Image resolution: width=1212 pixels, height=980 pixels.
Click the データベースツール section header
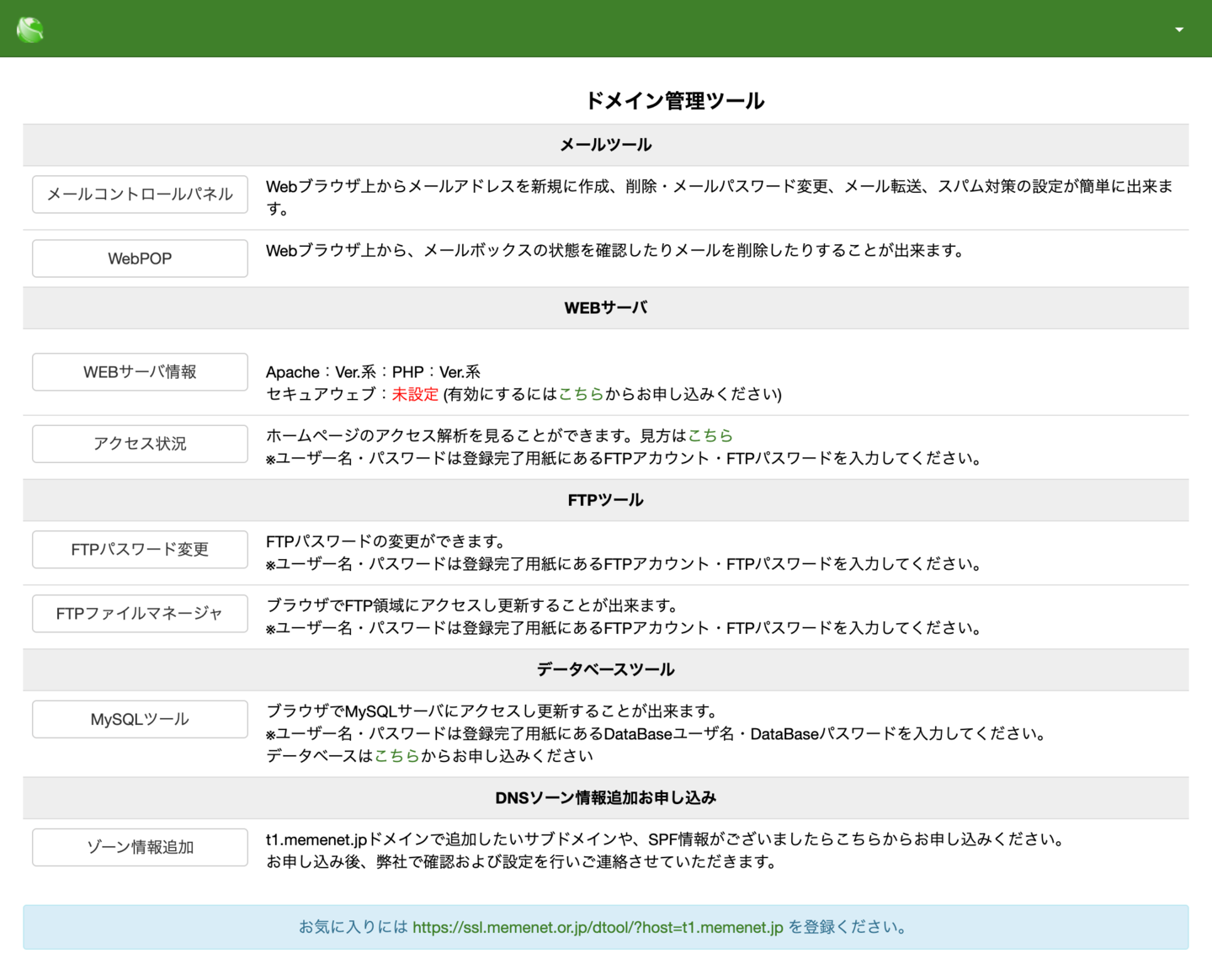(605, 669)
